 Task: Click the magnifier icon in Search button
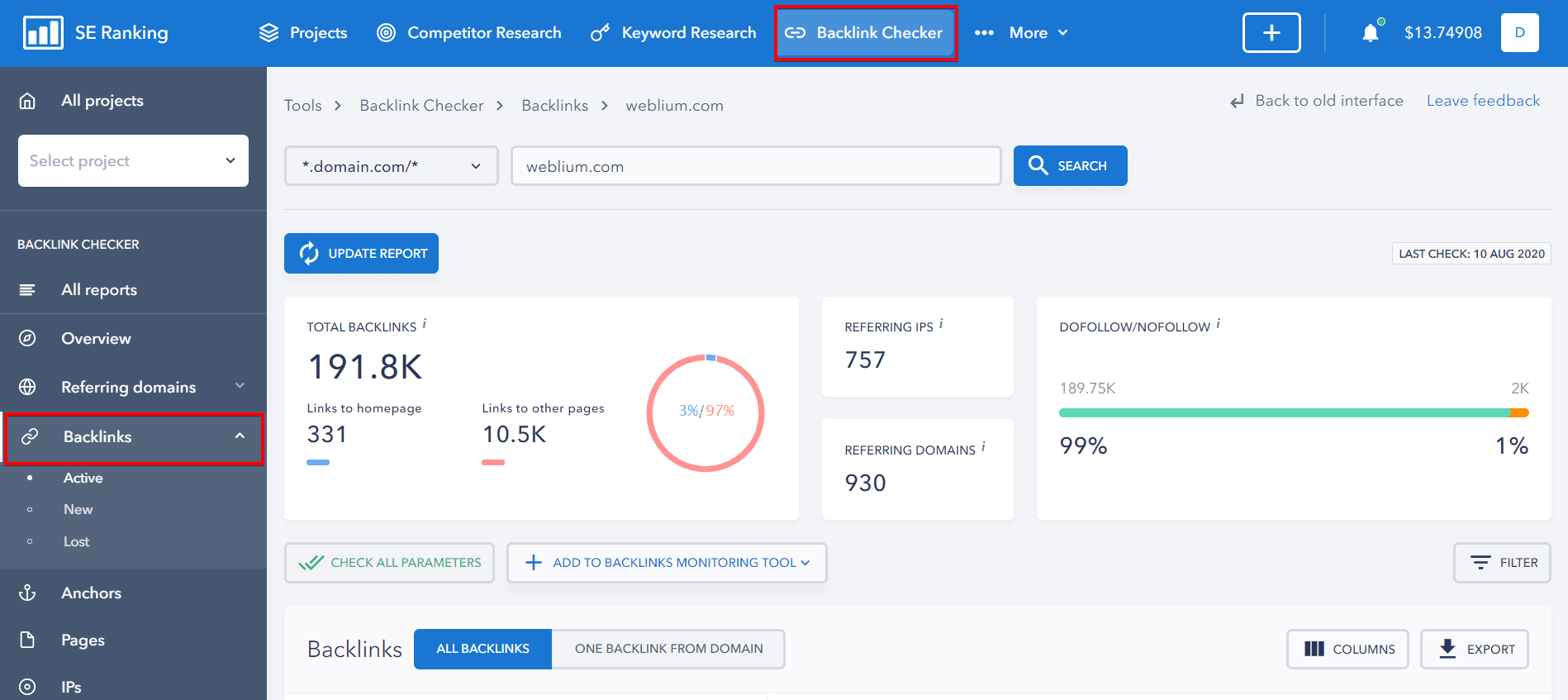[1038, 165]
